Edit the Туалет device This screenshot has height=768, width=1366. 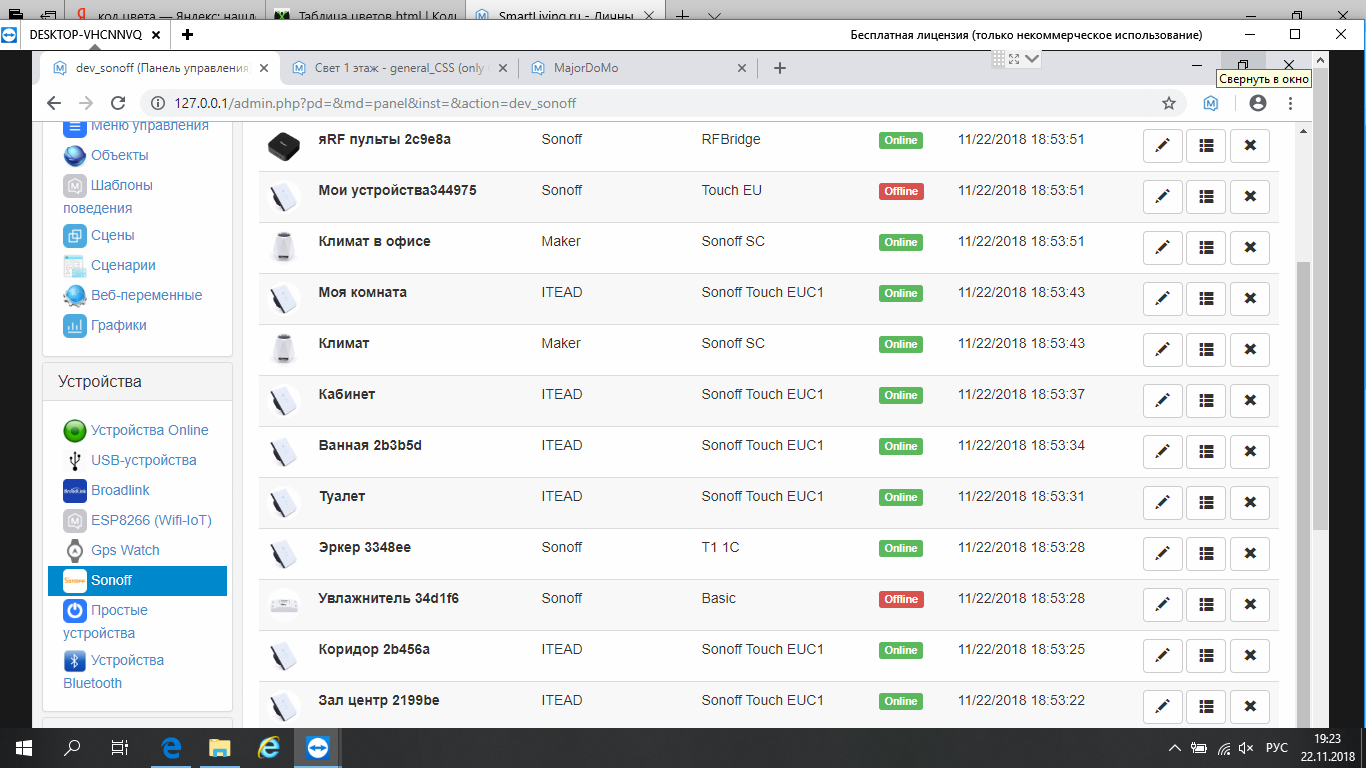click(1162, 503)
